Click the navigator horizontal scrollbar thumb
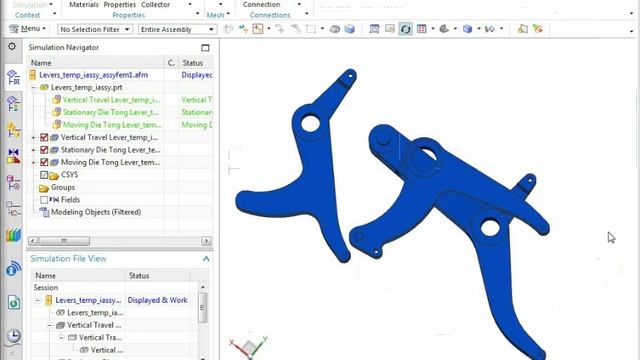Image resolution: width=640 pixels, height=360 pixels. point(64,241)
